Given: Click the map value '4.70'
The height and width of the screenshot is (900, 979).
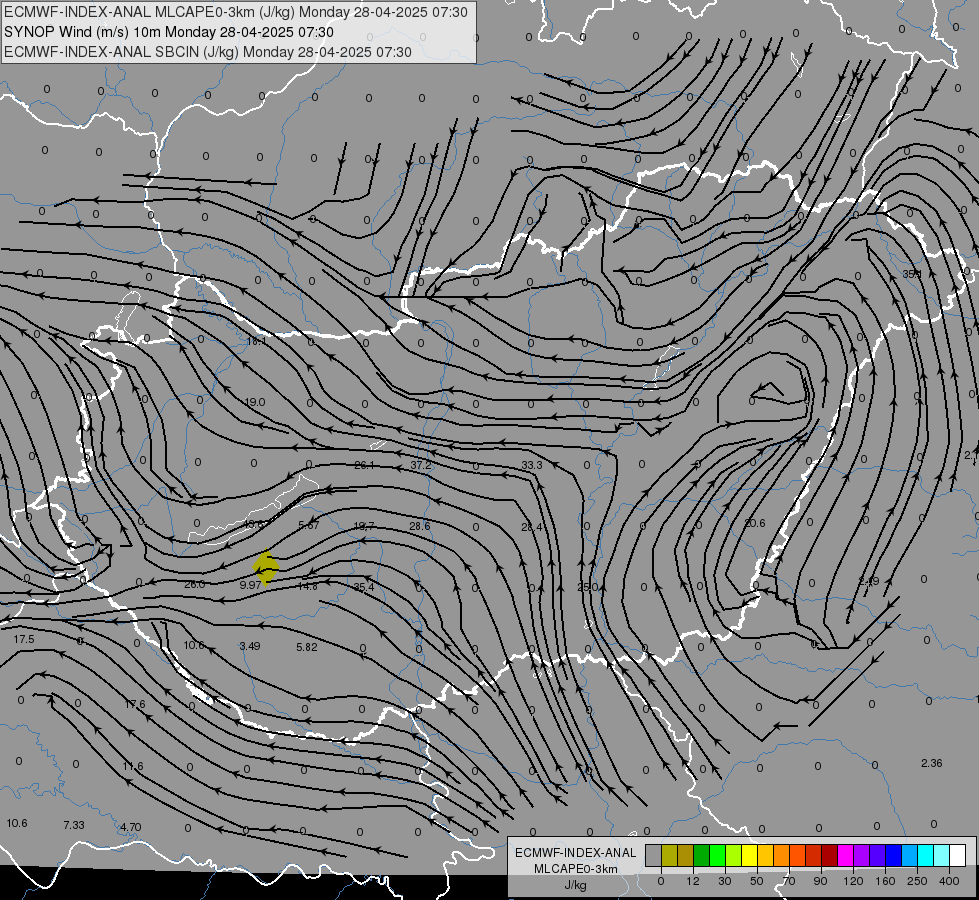Looking at the screenshot, I should (130, 828).
